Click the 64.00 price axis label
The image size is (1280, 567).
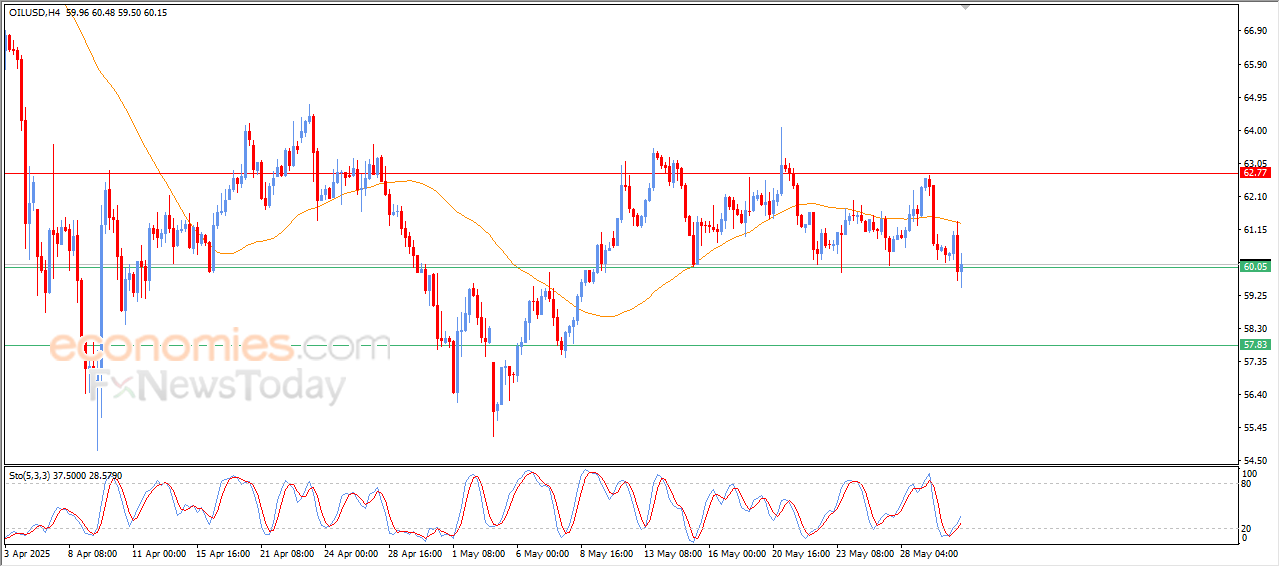(x=1255, y=130)
